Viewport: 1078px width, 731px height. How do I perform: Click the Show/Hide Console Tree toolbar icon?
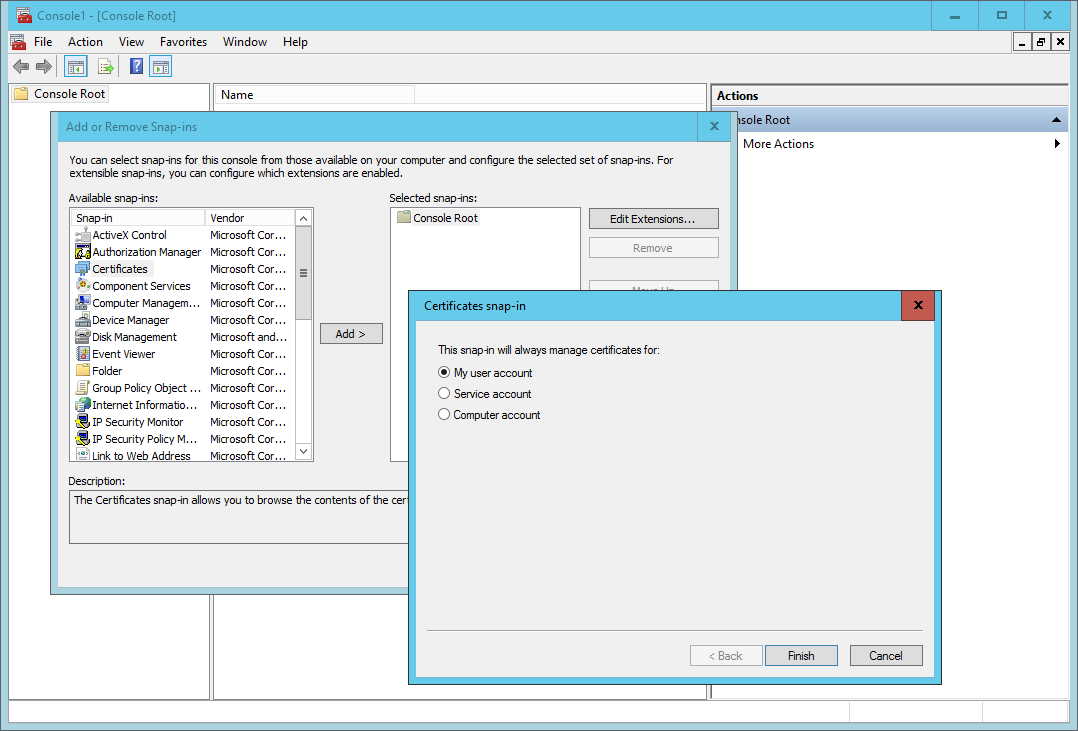coord(75,67)
